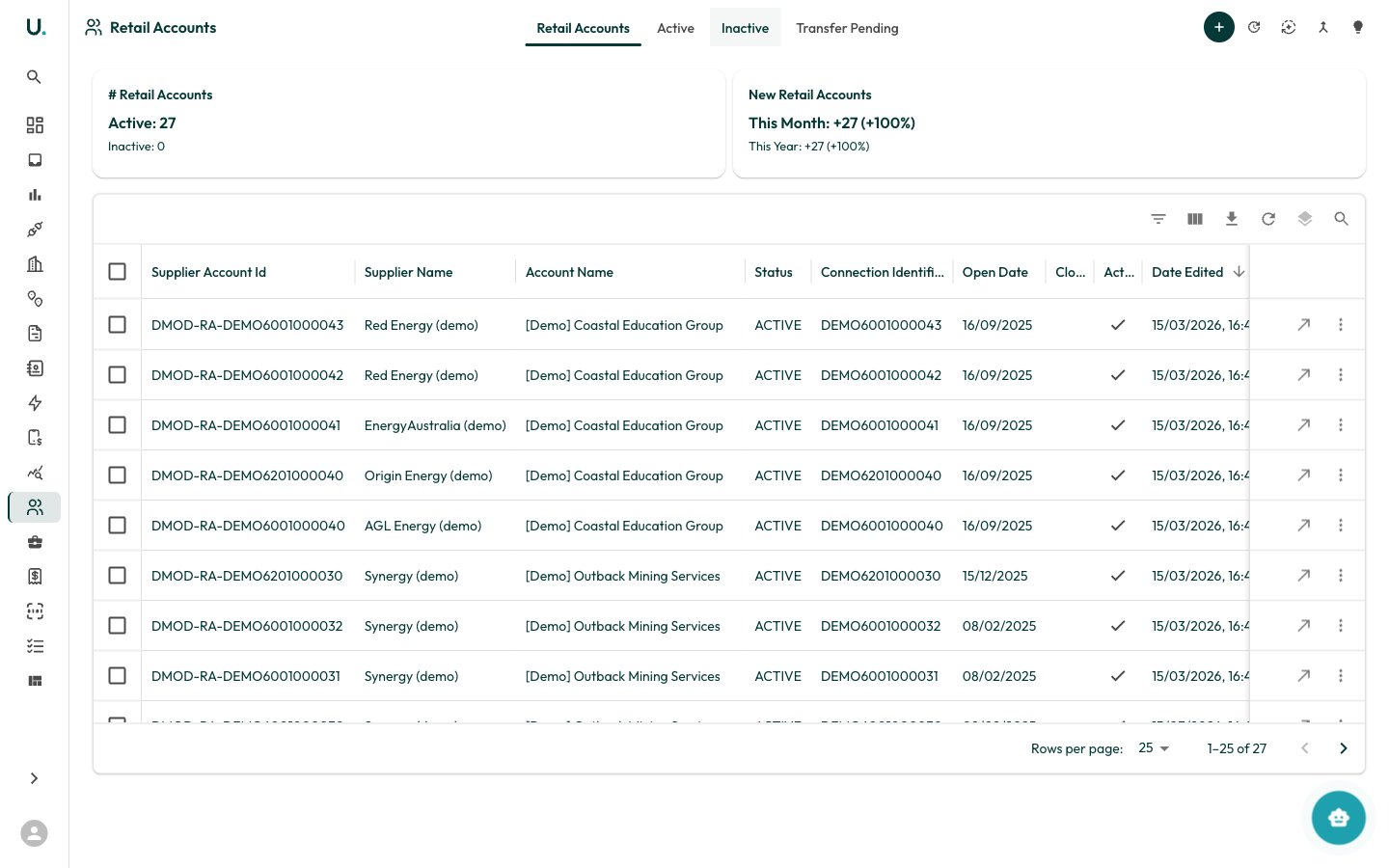
Task: Click the 15/12/2025 open date cell
Action: pyautogui.click(x=995, y=576)
